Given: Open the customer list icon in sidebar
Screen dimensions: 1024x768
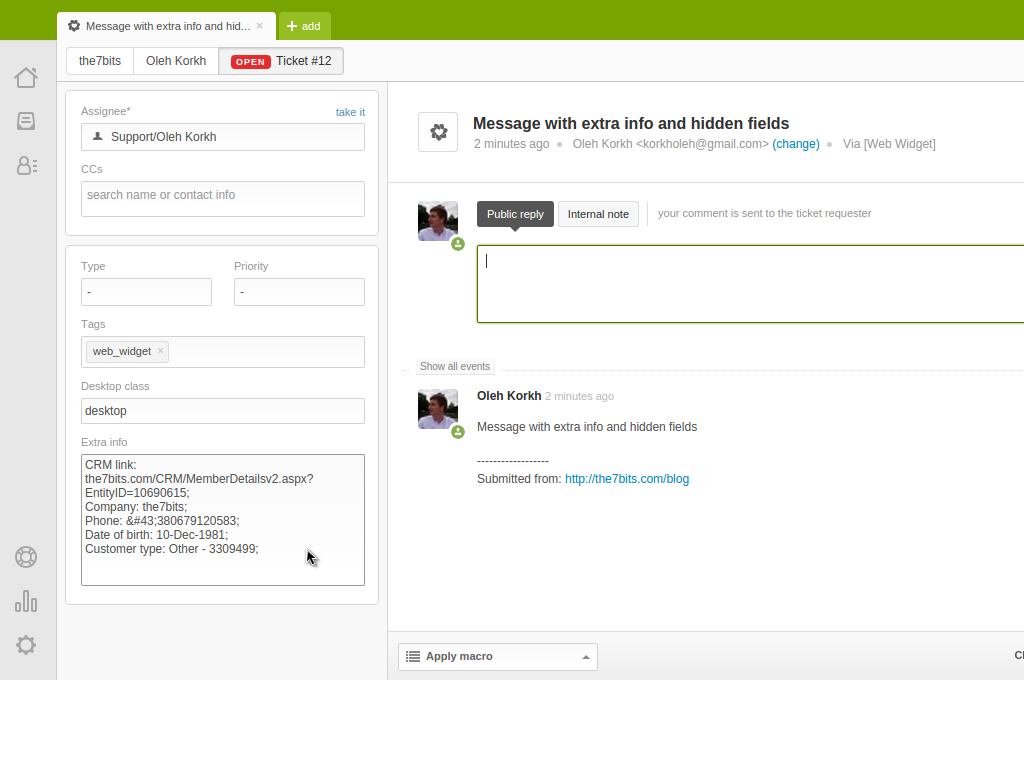Looking at the screenshot, I should (26, 165).
